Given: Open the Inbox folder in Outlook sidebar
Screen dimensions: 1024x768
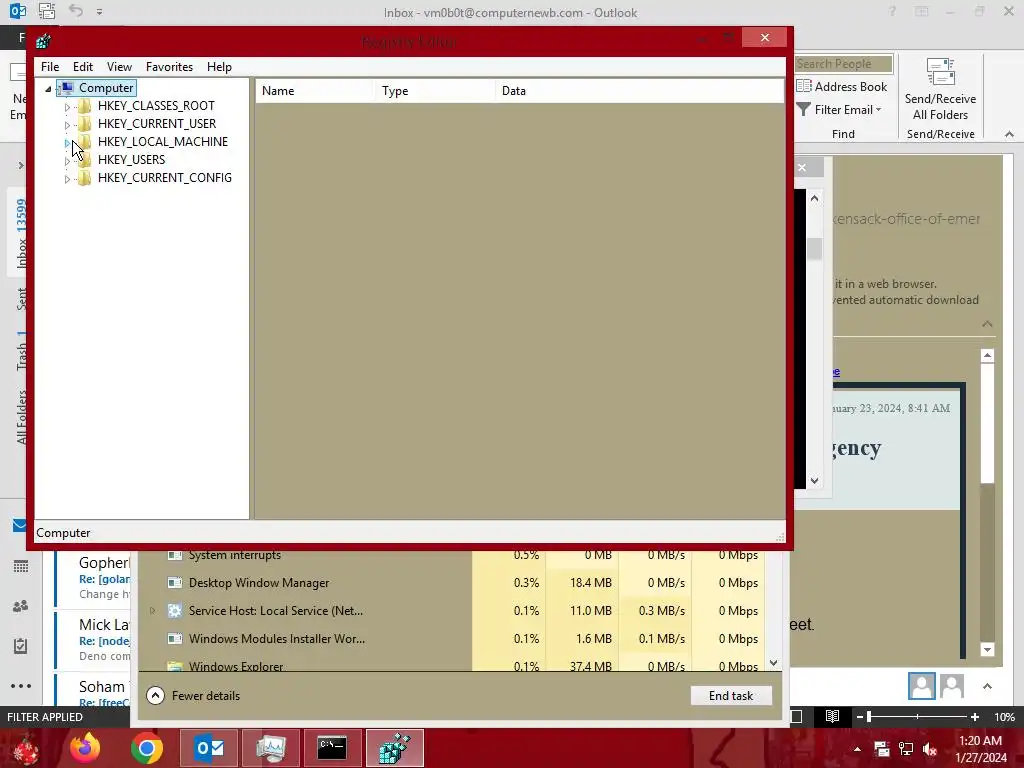Looking at the screenshot, I should click(x=22, y=233).
